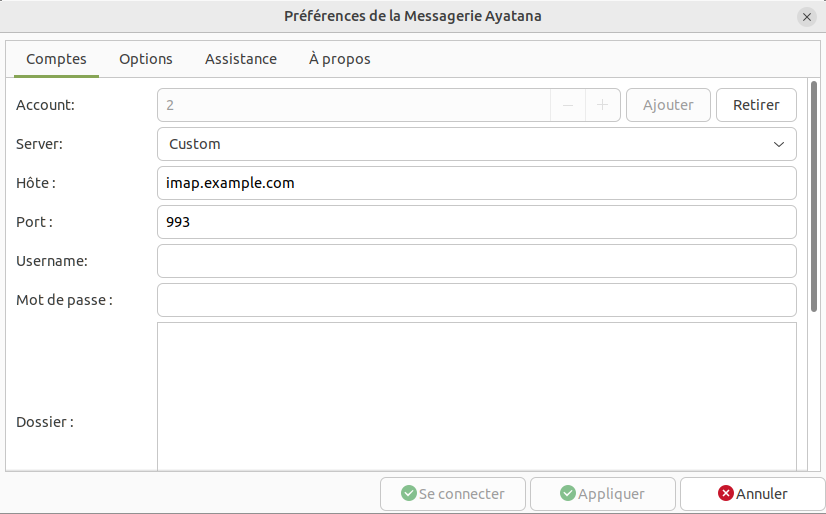Switch to the Comptes tab

pyautogui.click(x=56, y=59)
